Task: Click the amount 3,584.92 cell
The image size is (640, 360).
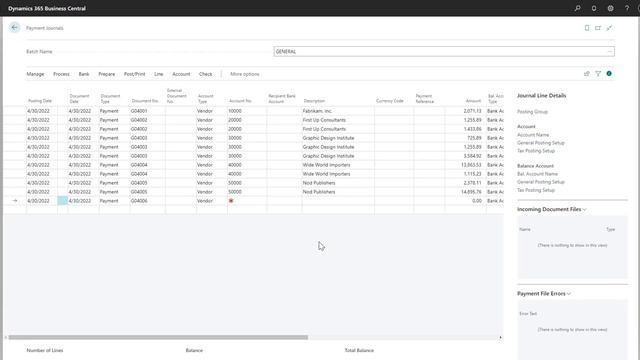Action: click(466, 156)
